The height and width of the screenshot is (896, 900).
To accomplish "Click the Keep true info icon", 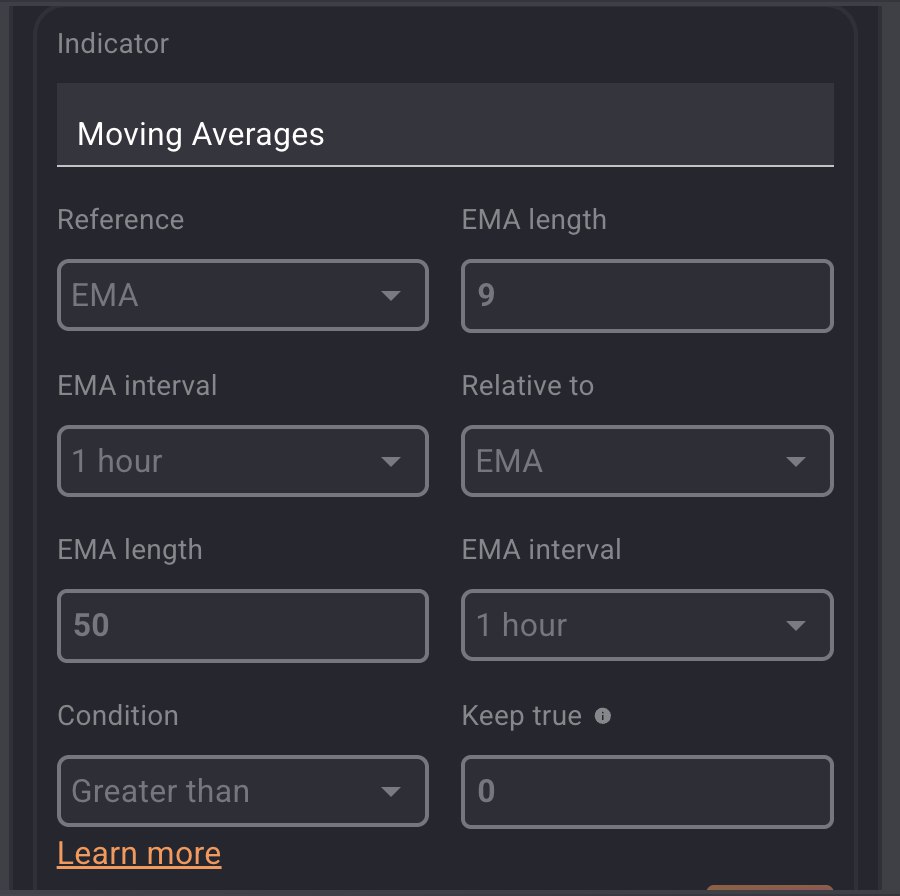I will click(x=602, y=716).
